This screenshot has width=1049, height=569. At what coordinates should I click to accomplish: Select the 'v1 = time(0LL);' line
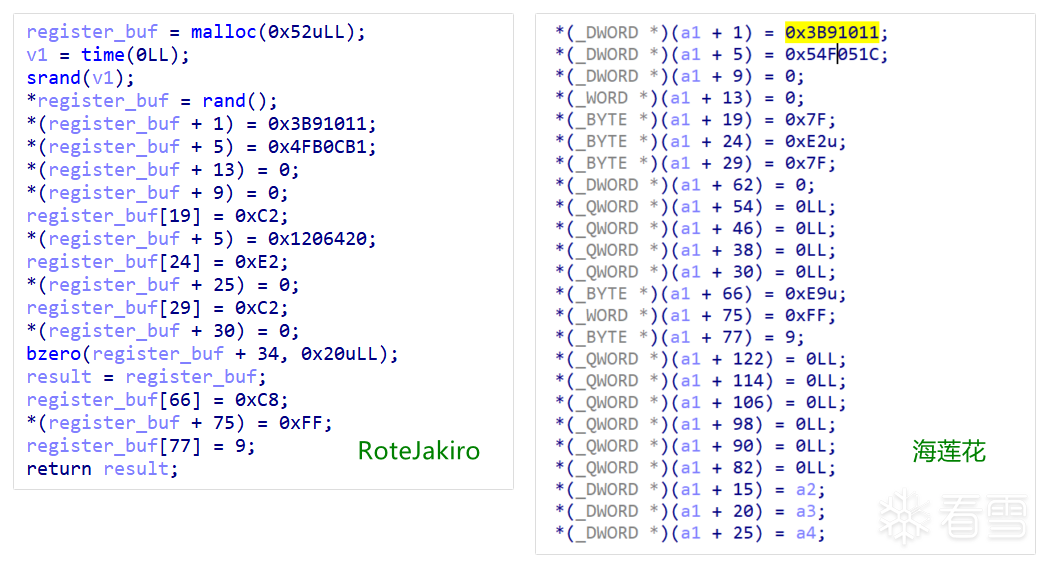tap(108, 55)
